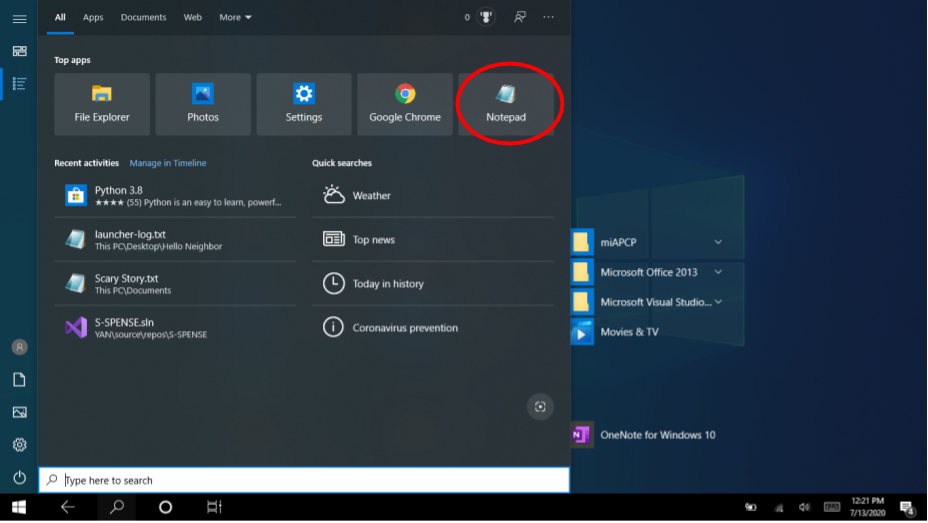The width and height of the screenshot is (928, 523).
Task: Click the Manage in Timeline link
Action: (x=168, y=163)
